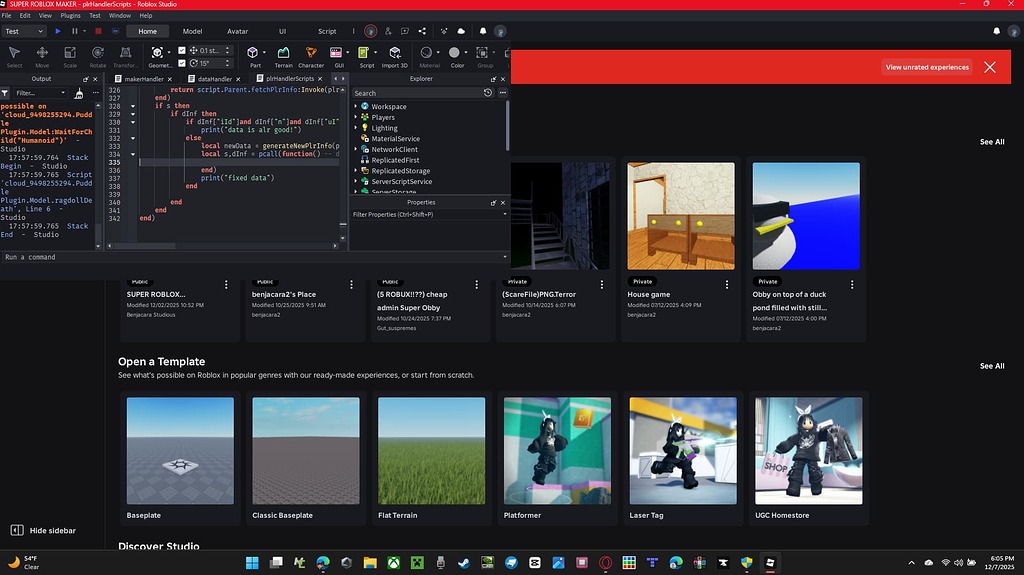Select the Move tool

tap(42, 56)
